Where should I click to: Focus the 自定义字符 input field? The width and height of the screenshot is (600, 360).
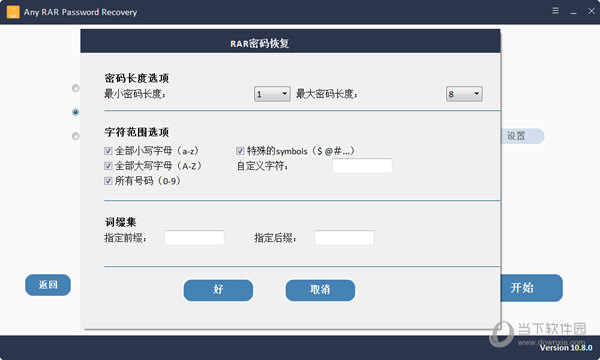click(362, 166)
